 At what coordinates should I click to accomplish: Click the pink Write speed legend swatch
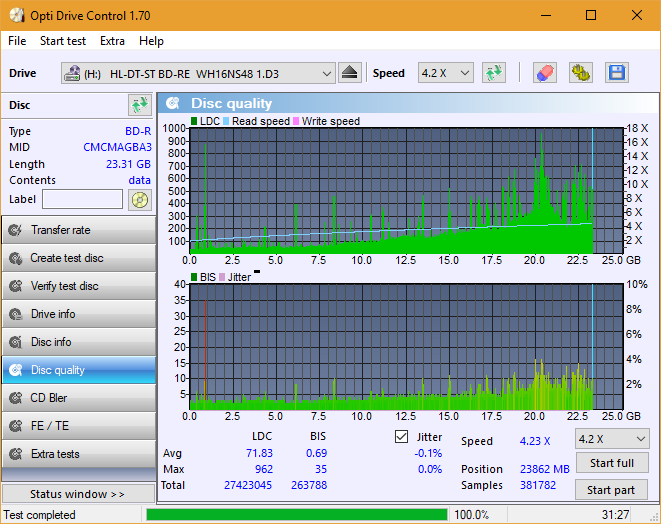(x=296, y=121)
